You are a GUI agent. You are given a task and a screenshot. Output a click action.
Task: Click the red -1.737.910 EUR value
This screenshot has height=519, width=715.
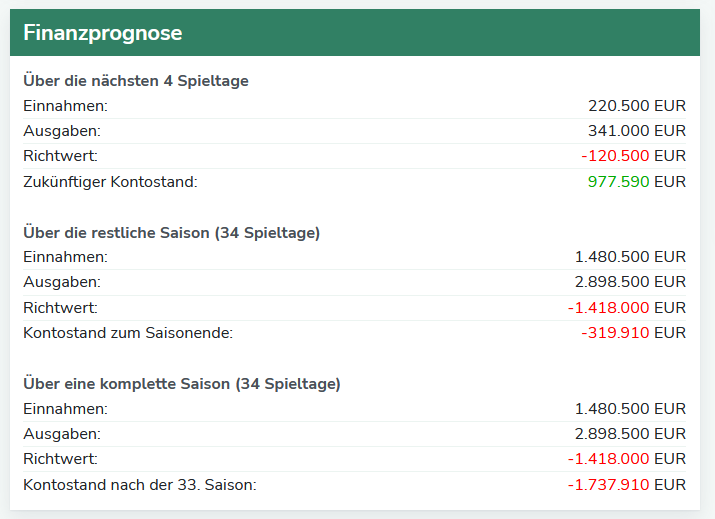pos(626,485)
